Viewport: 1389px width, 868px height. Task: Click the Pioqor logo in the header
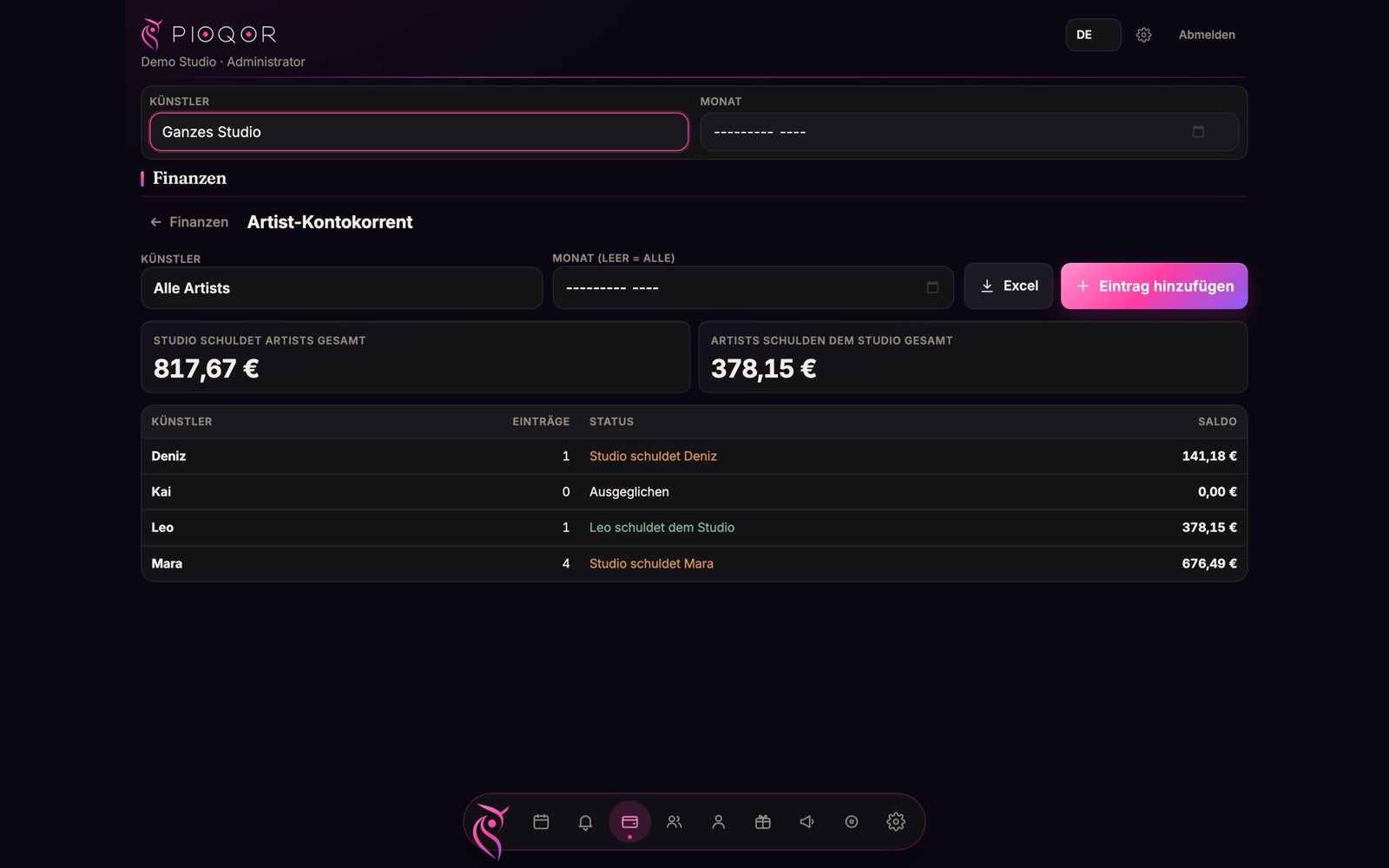209,34
